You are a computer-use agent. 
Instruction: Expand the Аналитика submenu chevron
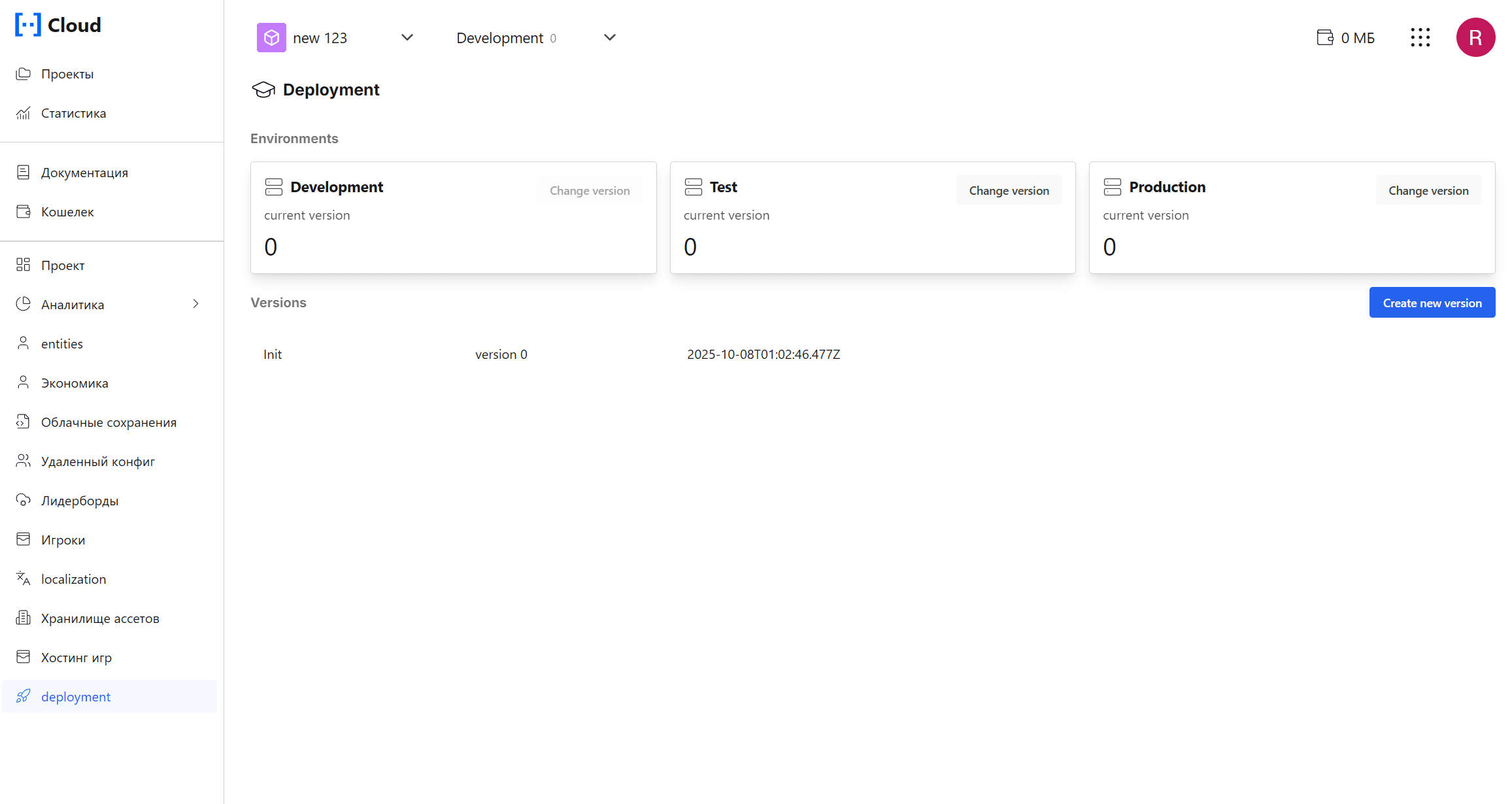click(195, 304)
